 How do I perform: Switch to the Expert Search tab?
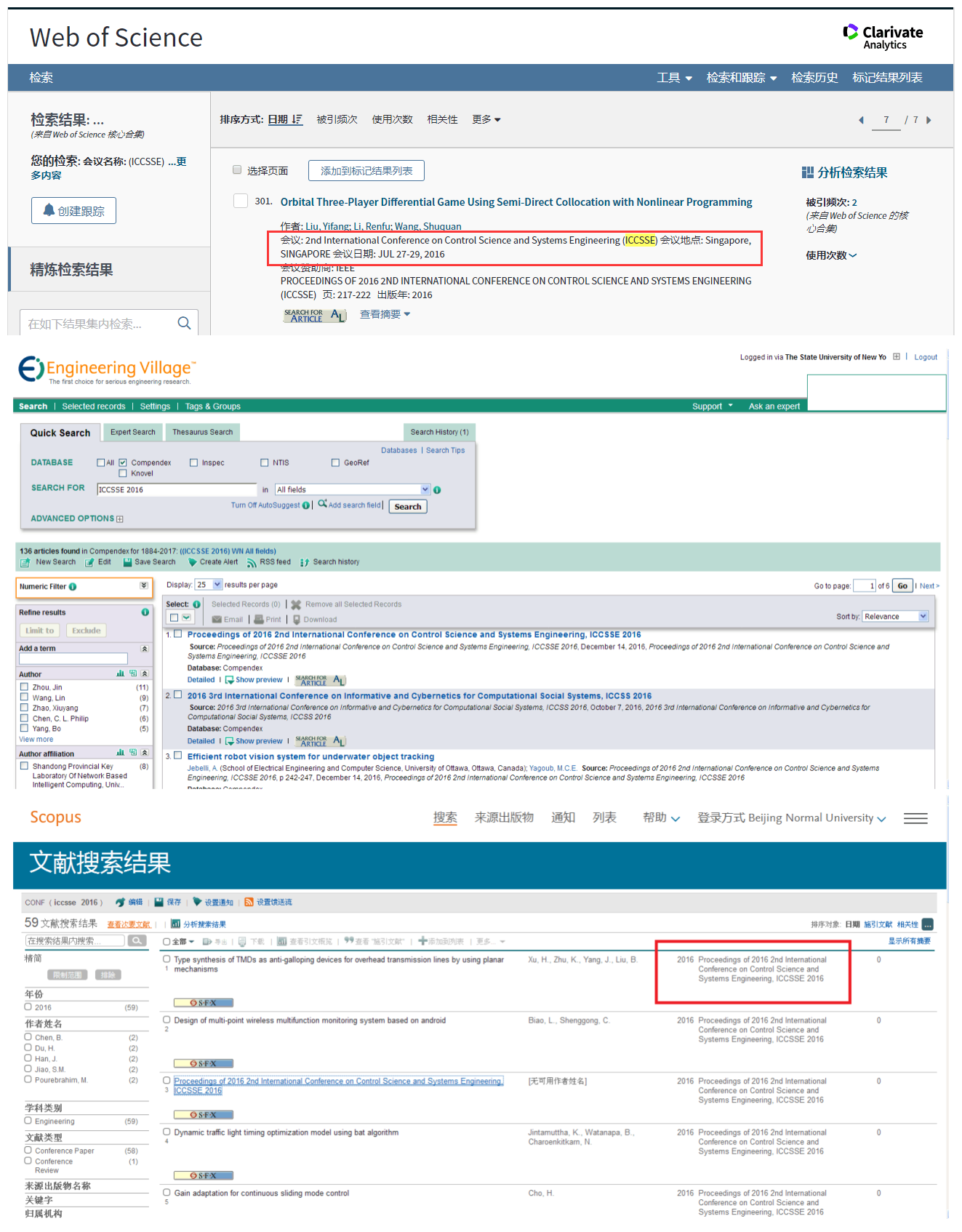[133, 432]
